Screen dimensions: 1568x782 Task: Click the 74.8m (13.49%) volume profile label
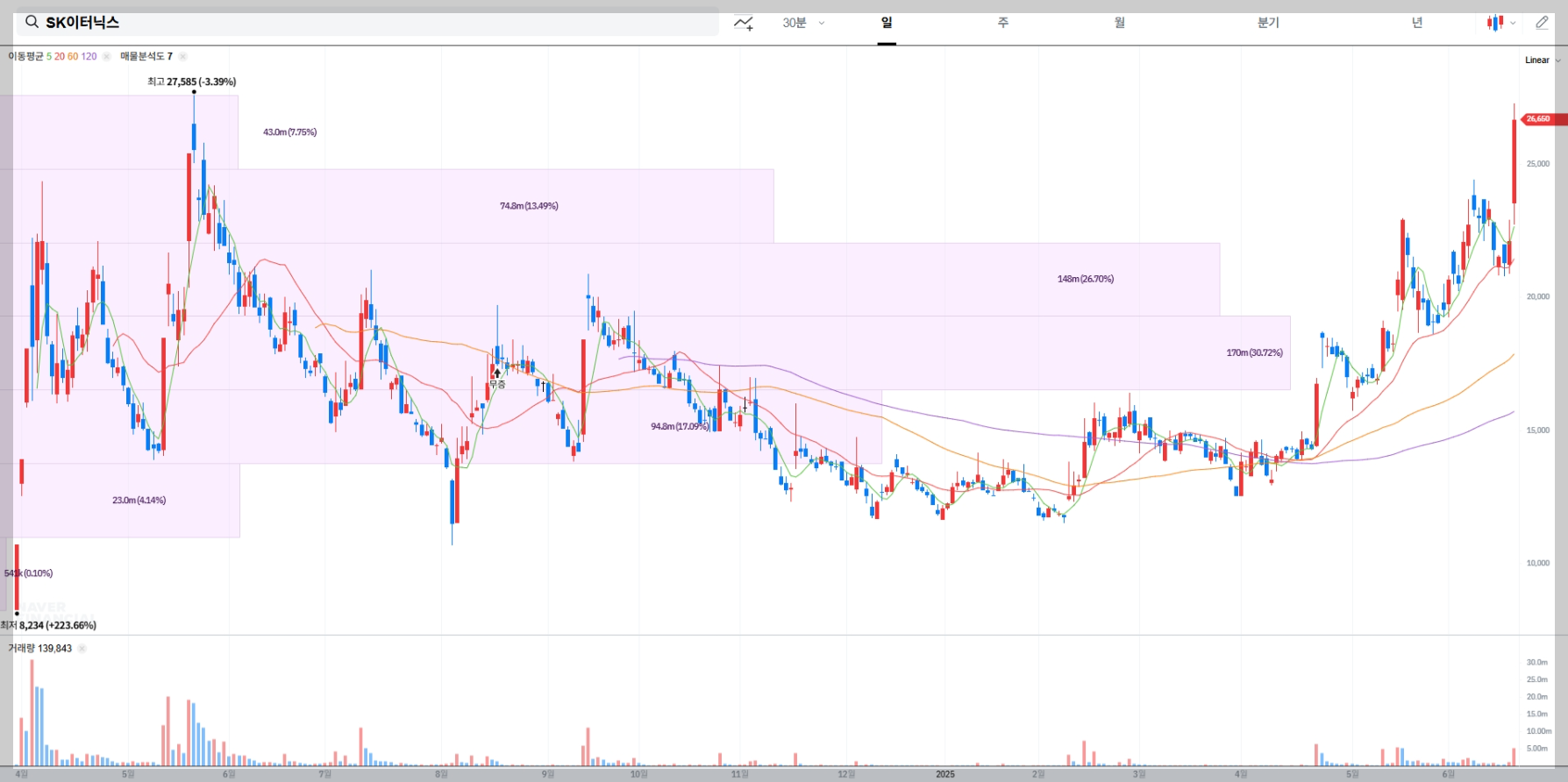(x=529, y=206)
